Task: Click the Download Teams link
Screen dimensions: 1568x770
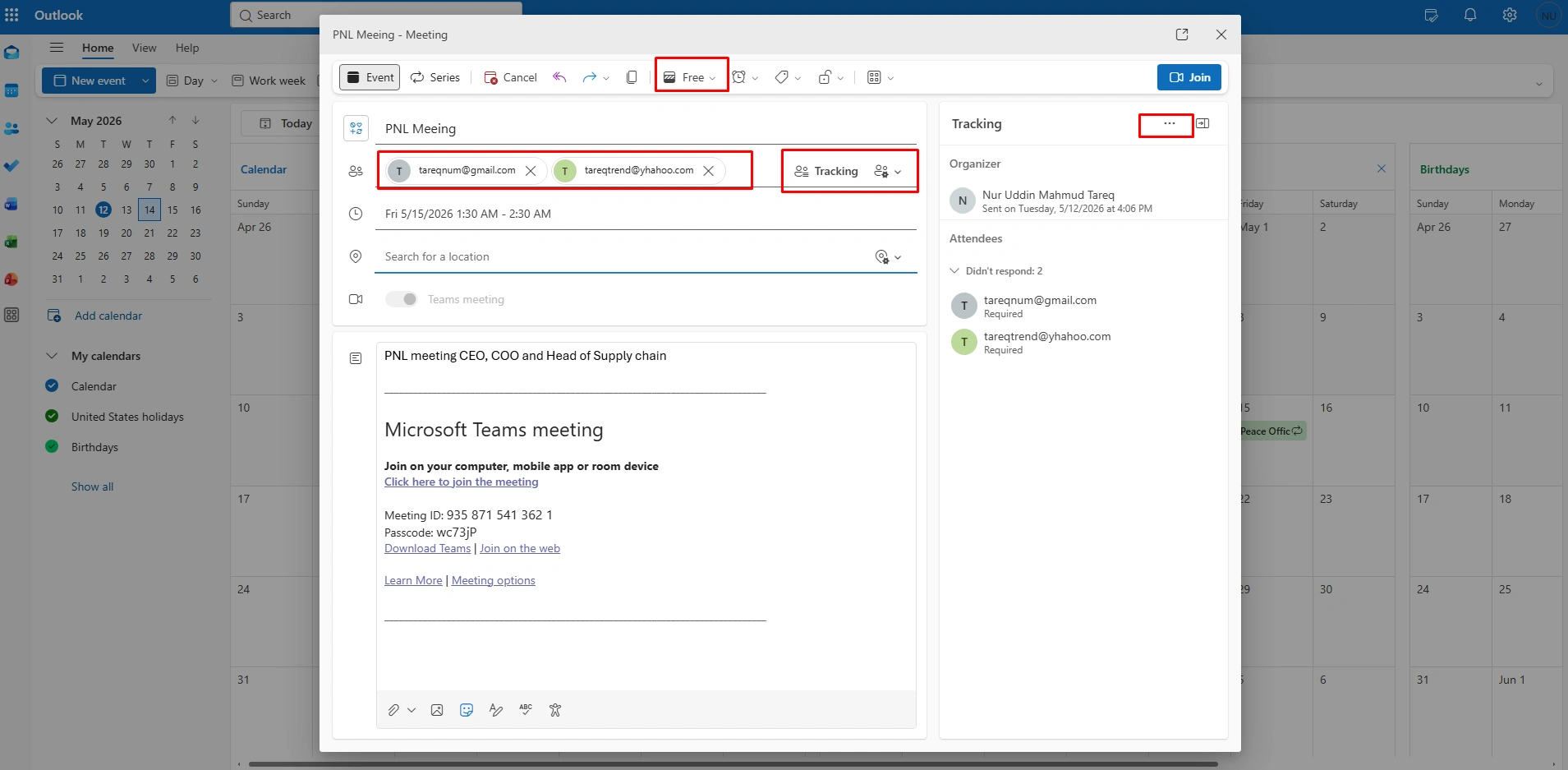Action: pyautogui.click(x=427, y=548)
